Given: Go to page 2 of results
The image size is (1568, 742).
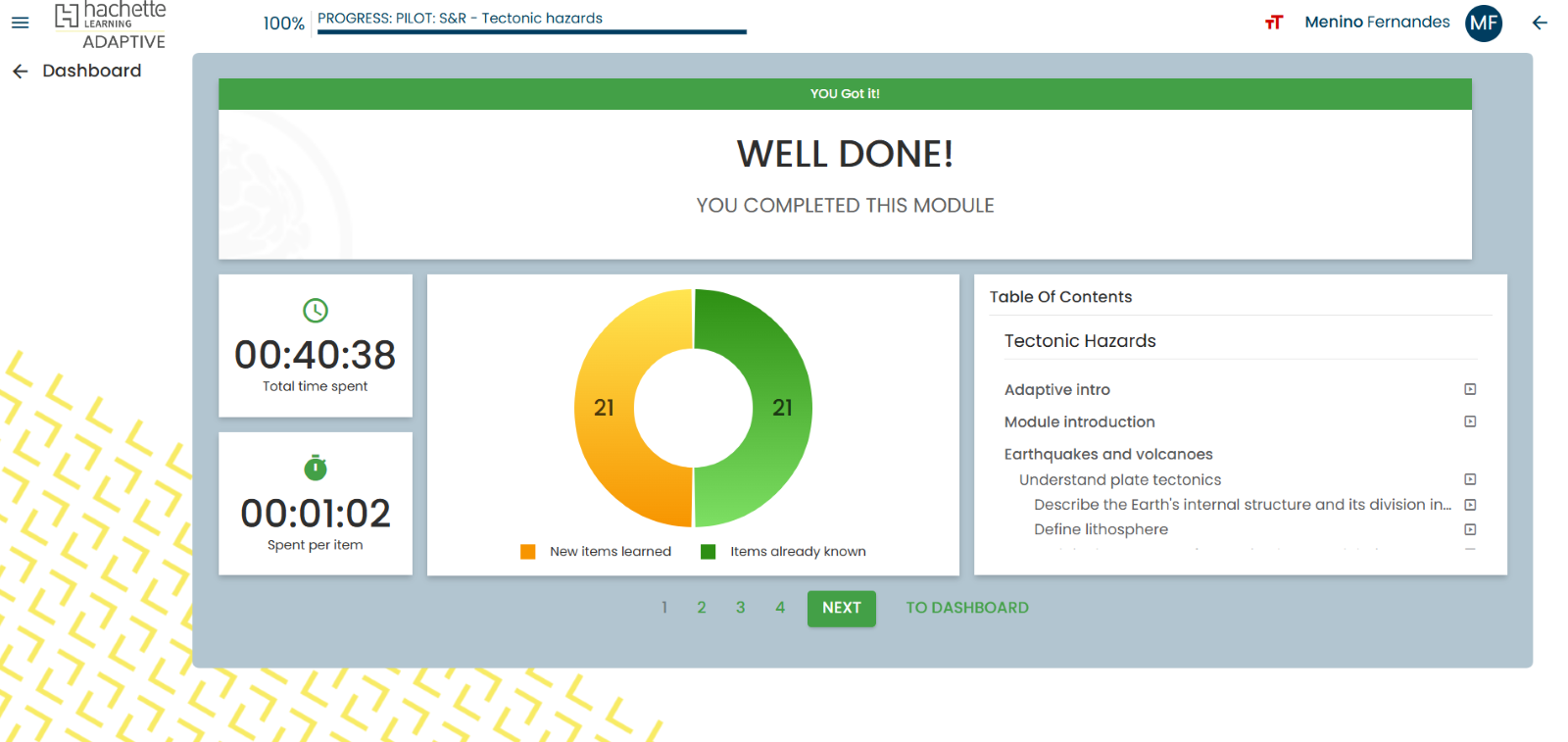Looking at the screenshot, I should [x=702, y=608].
